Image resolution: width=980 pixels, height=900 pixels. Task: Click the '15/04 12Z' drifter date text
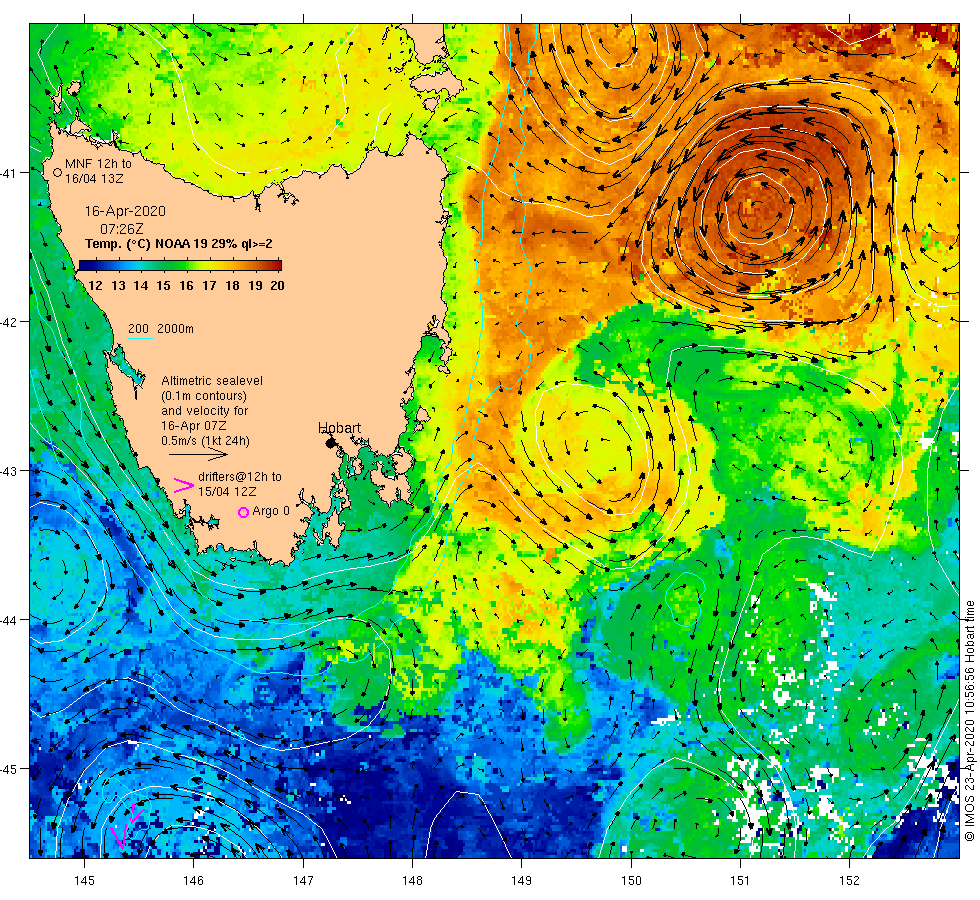pos(227,492)
